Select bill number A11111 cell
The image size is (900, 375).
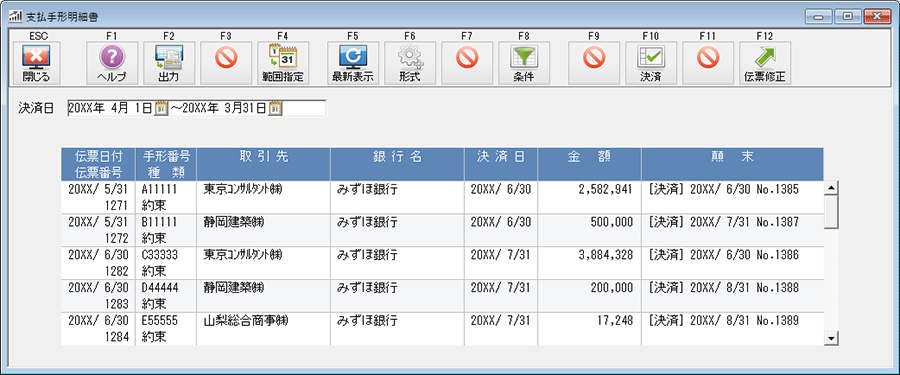(x=160, y=190)
